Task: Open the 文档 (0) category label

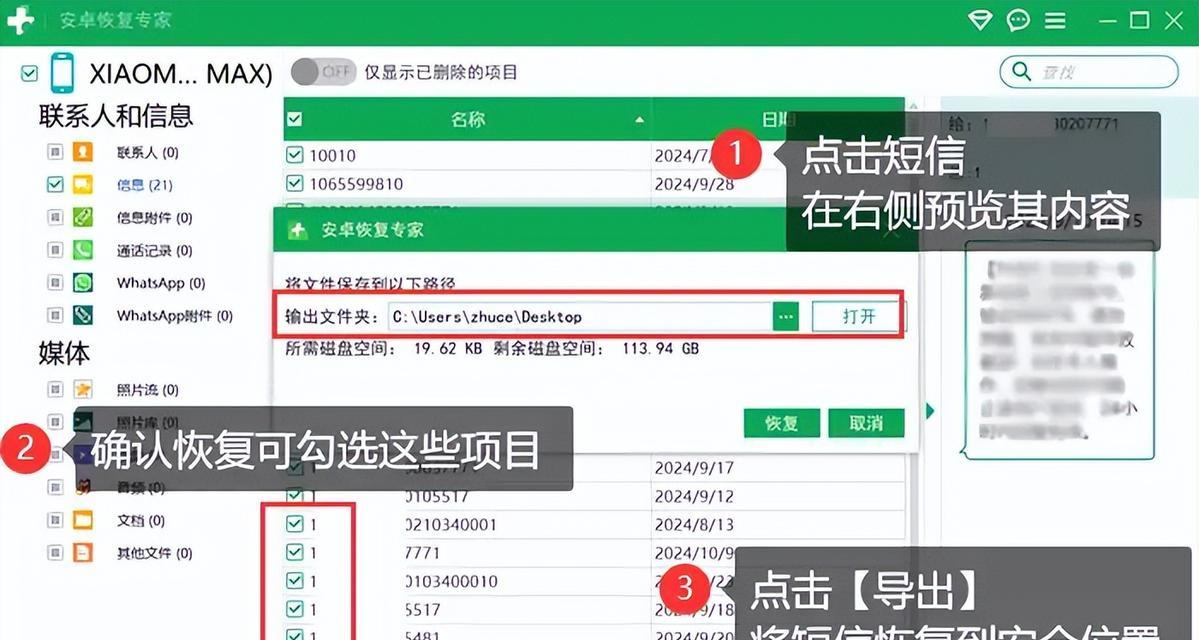Action: 141,521
